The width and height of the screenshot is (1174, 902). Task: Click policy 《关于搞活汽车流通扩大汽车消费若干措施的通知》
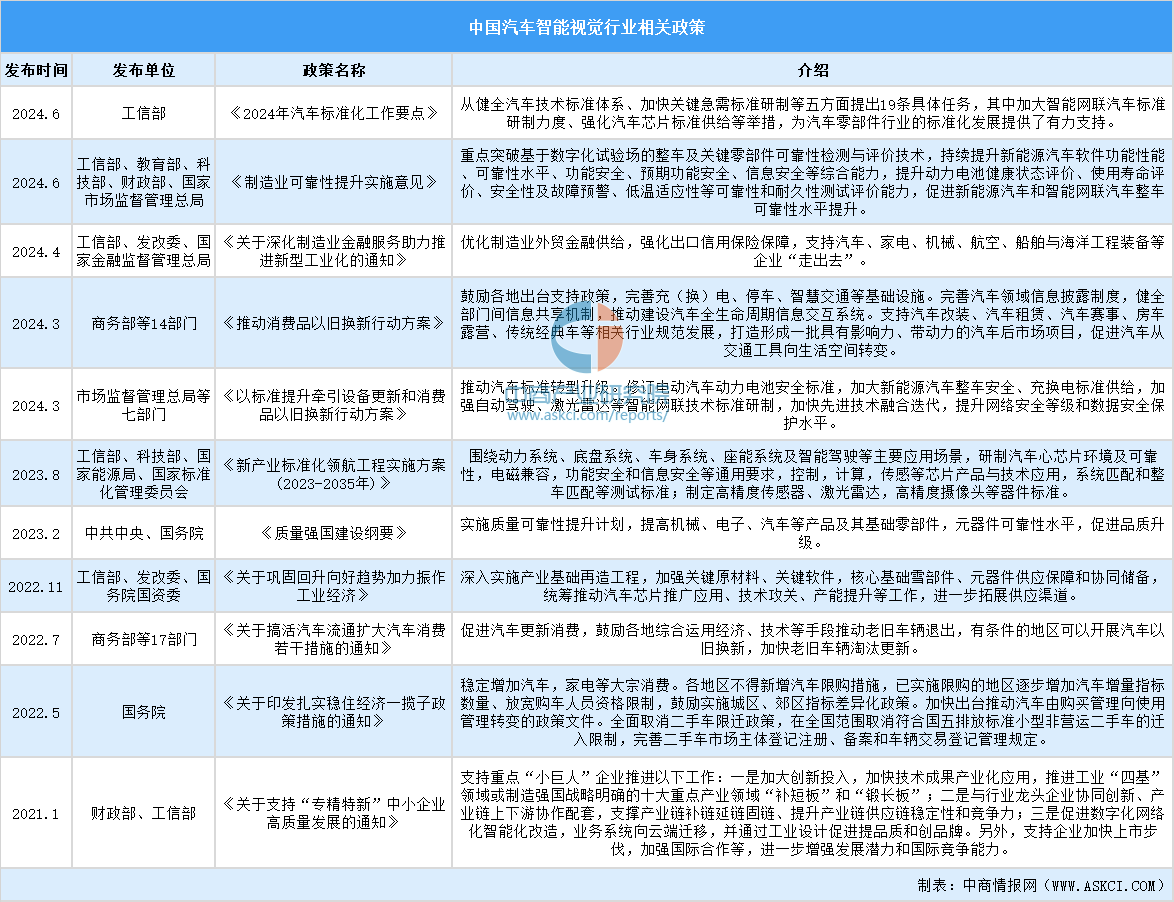point(334,639)
